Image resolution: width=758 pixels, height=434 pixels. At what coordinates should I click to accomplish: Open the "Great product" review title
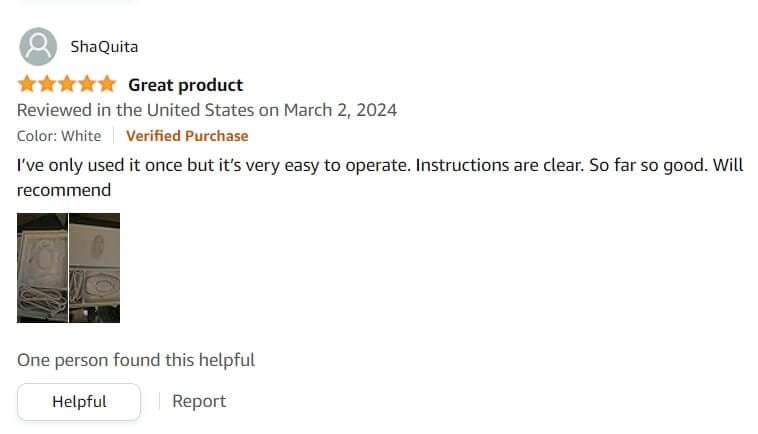tap(185, 85)
